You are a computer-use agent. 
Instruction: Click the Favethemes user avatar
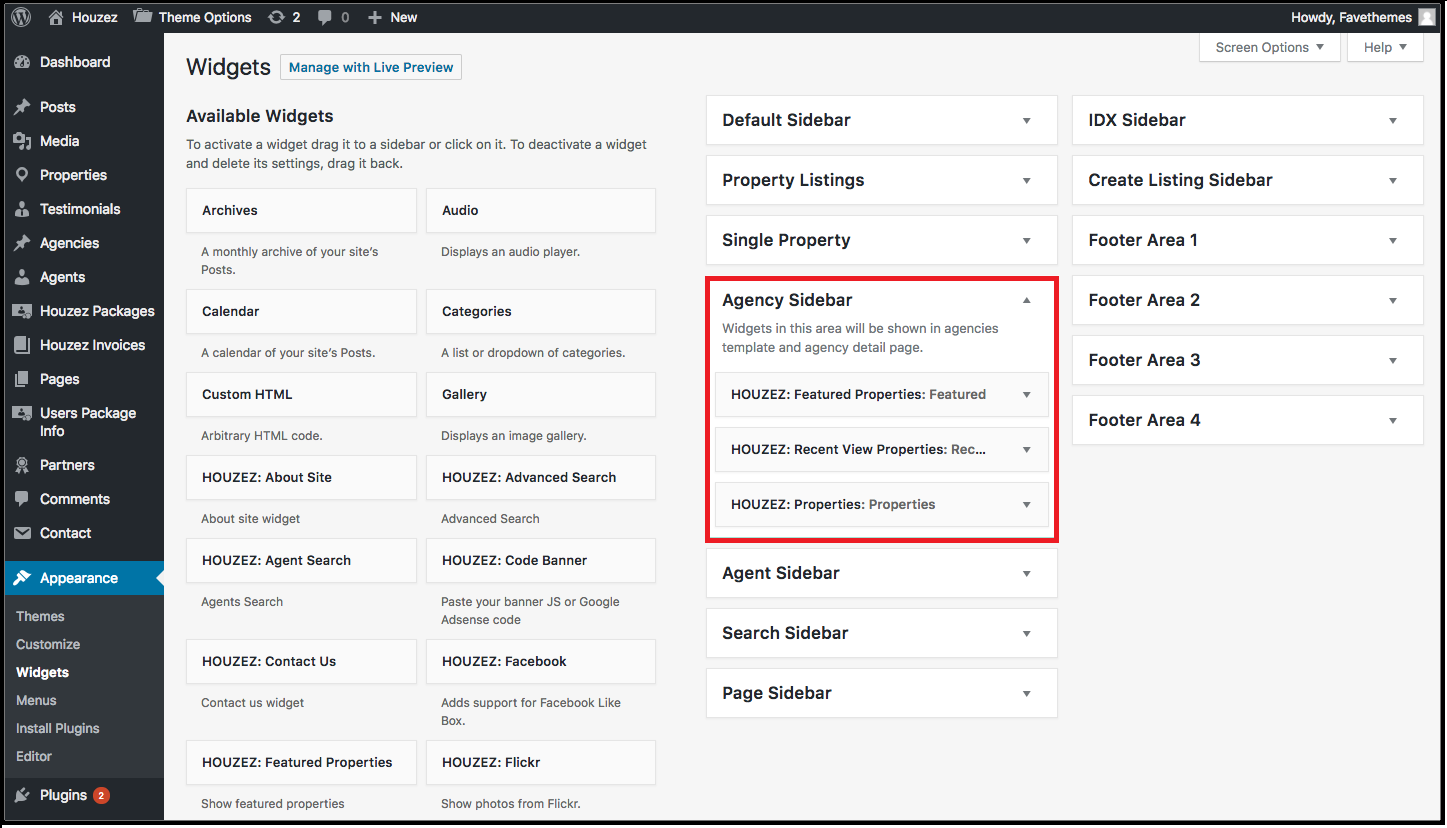[1427, 17]
